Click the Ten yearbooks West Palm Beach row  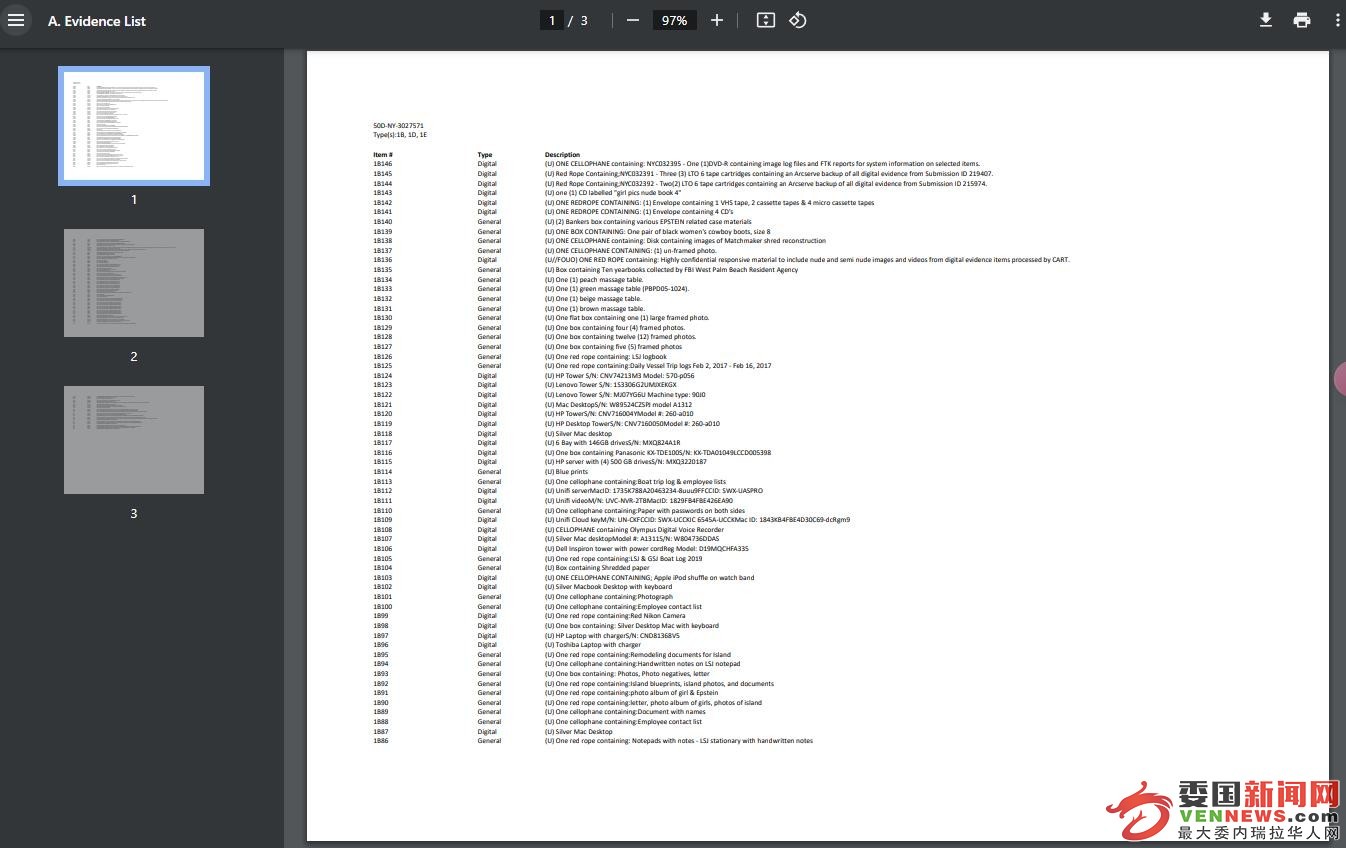pos(671,270)
